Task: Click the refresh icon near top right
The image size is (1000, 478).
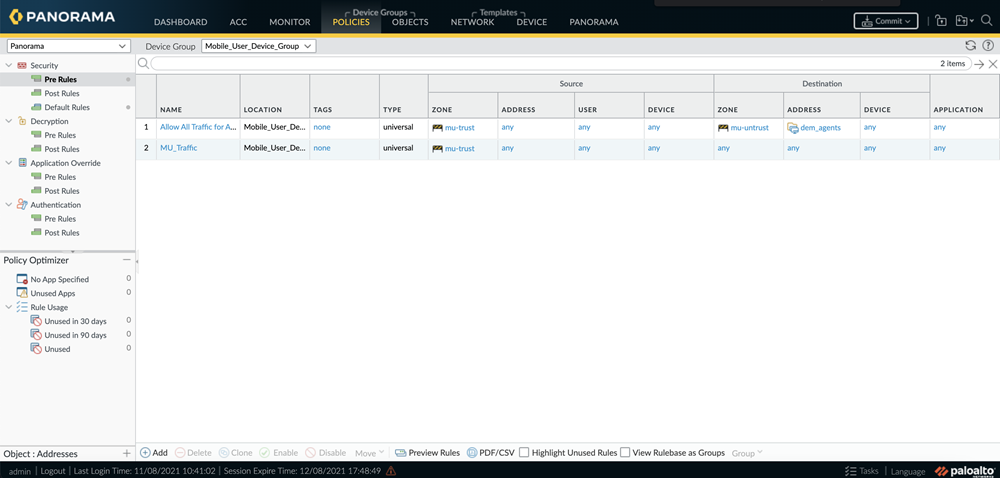Action: pos(970,46)
